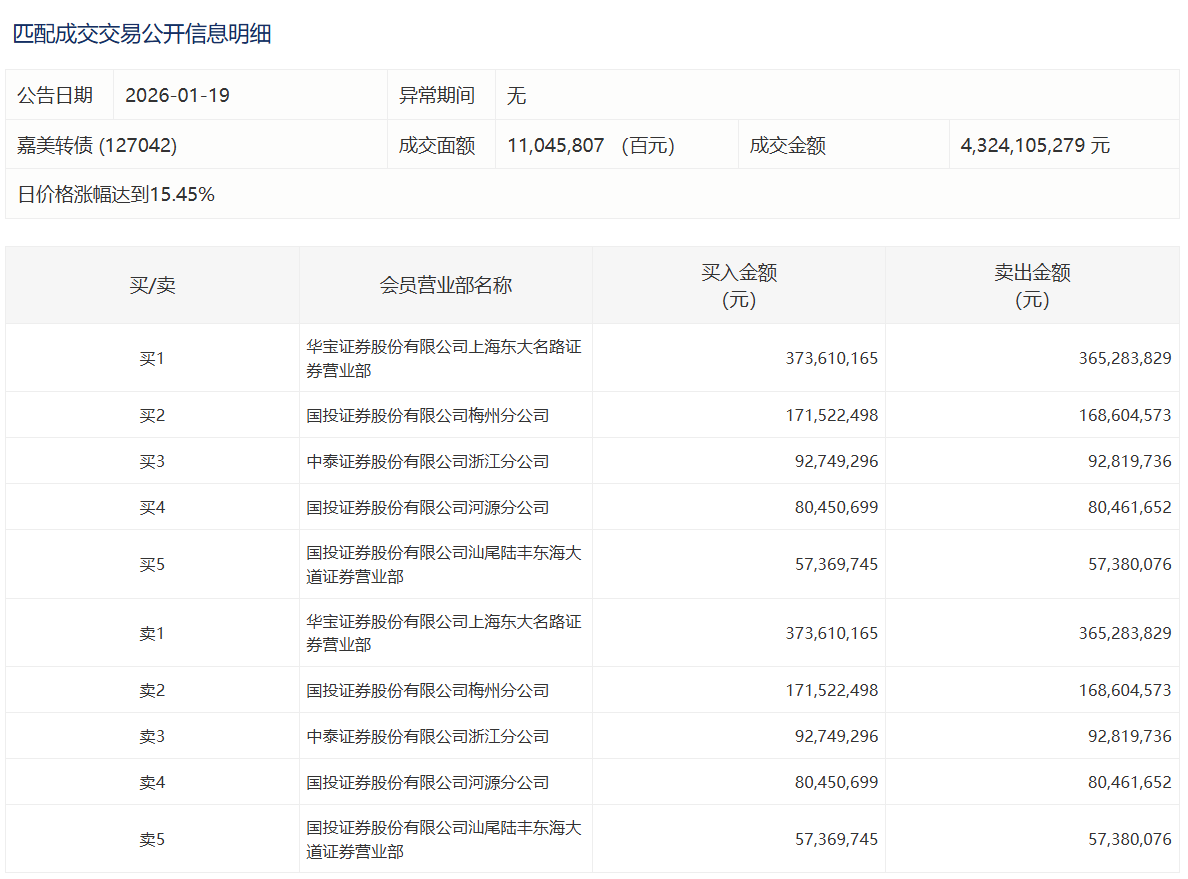The height and width of the screenshot is (879, 1188).
Task: Open 中泰证券浙江分公司 in the 买3 row
Action: point(428,461)
